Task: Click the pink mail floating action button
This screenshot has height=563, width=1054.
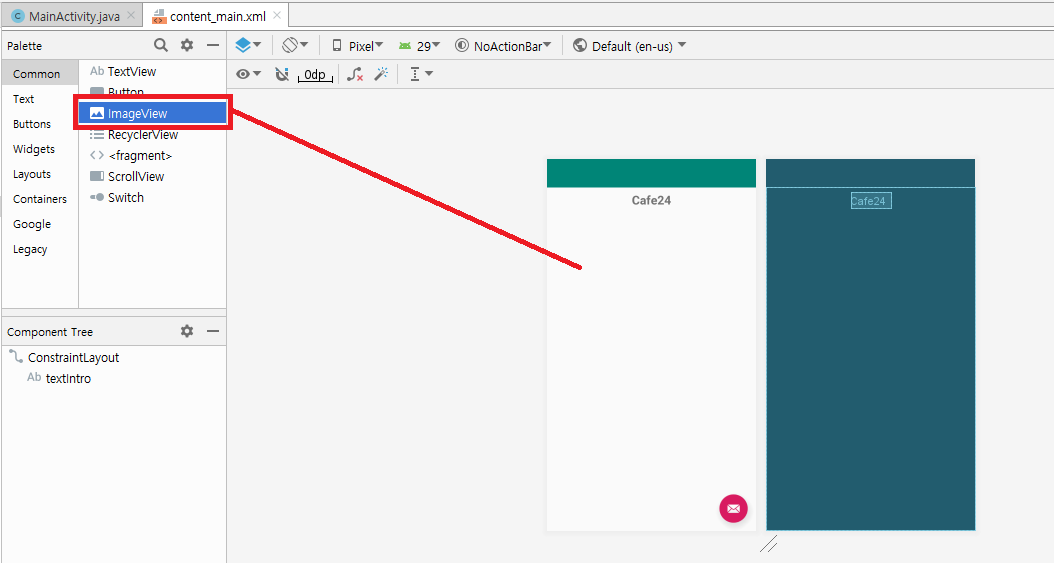Action: point(733,509)
